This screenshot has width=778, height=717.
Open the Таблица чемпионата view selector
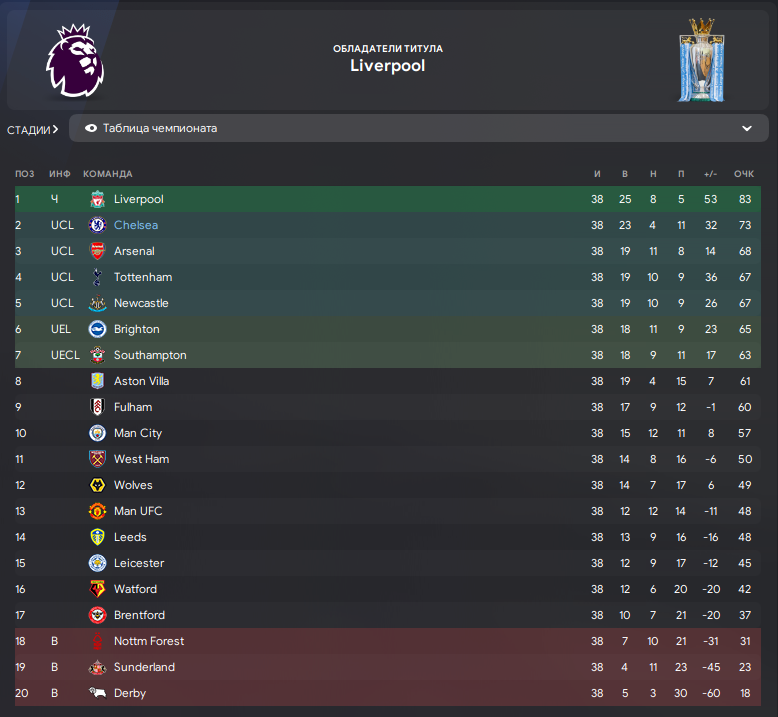419,128
